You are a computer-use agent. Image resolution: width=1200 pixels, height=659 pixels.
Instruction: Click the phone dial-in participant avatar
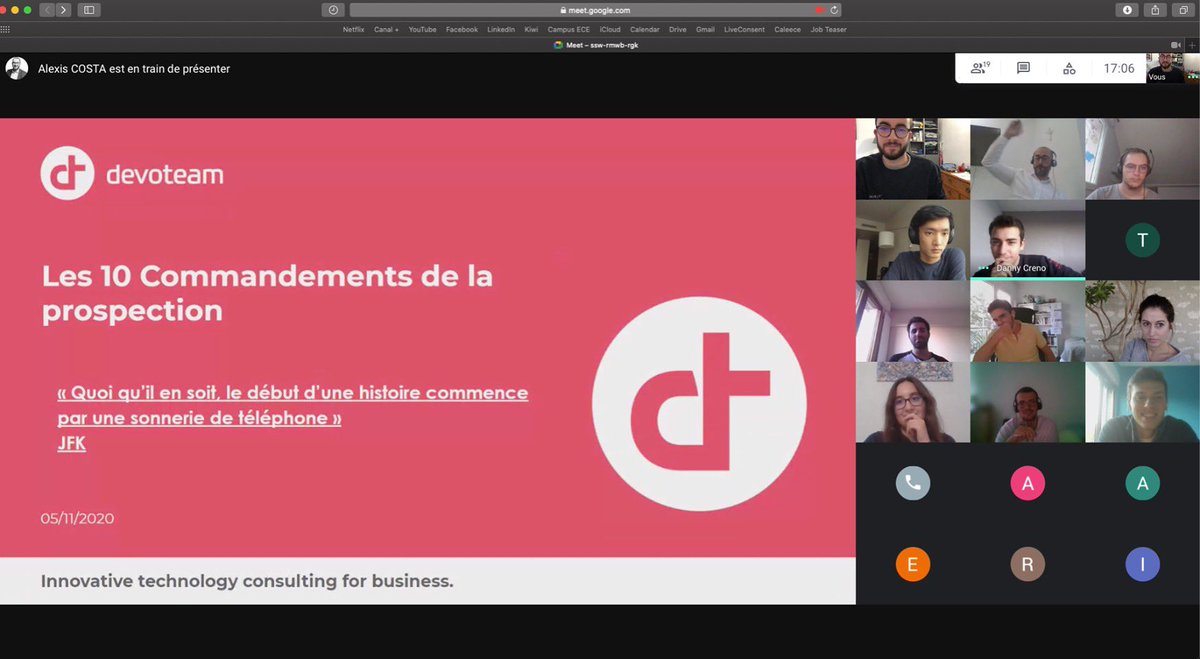[x=912, y=482]
